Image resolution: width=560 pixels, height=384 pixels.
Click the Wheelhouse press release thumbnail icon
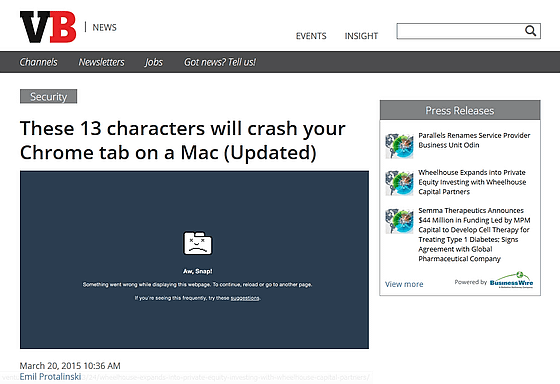click(x=399, y=183)
